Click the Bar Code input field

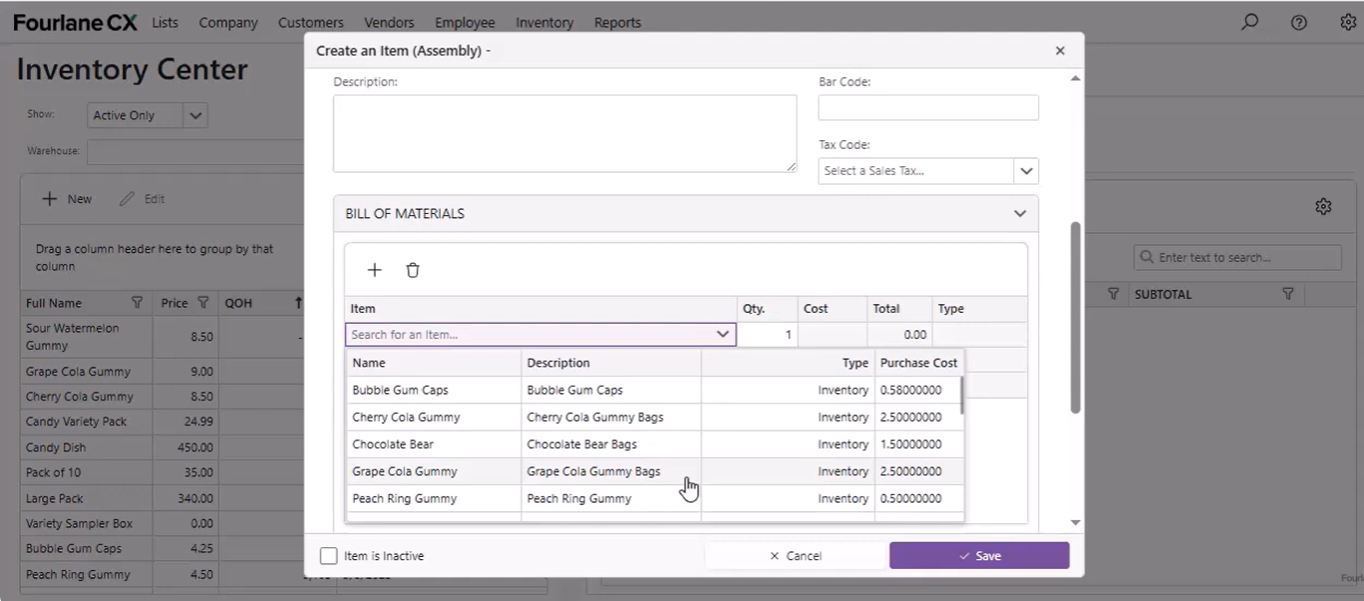(928, 108)
